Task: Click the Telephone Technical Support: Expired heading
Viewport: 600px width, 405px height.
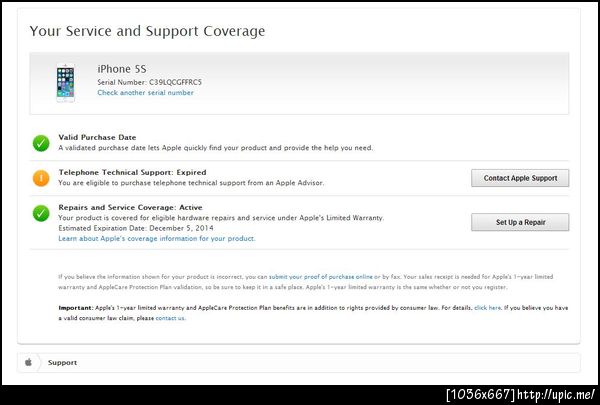Action: pos(132,172)
